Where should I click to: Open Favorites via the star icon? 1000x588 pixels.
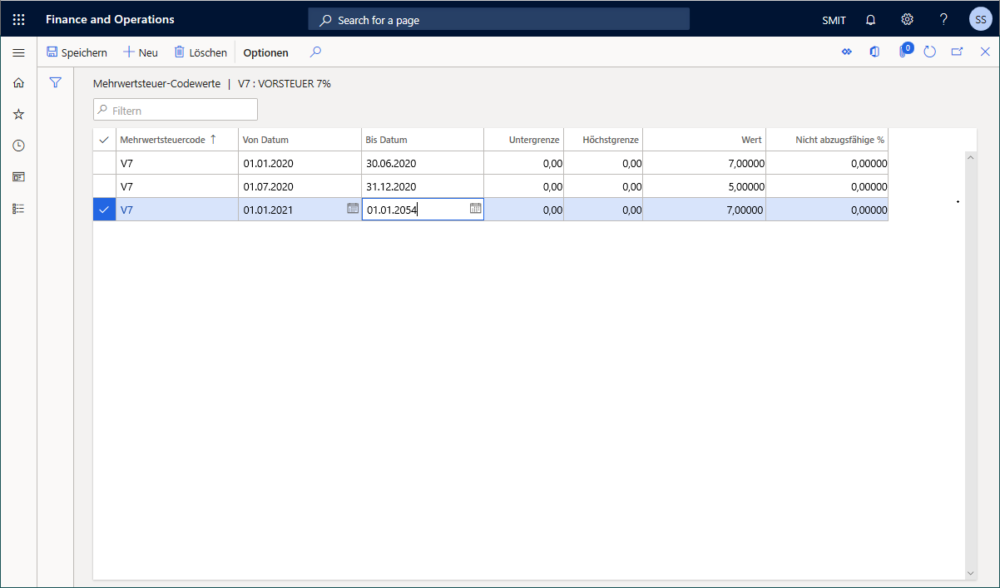[x=18, y=114]
